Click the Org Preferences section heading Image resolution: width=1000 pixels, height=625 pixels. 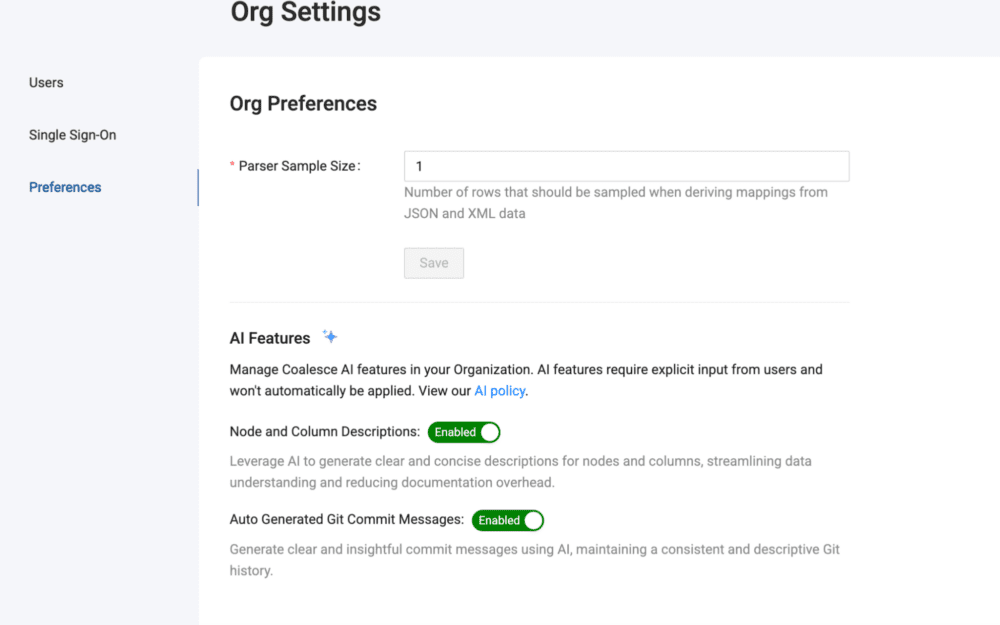click(x=302, y=103)
